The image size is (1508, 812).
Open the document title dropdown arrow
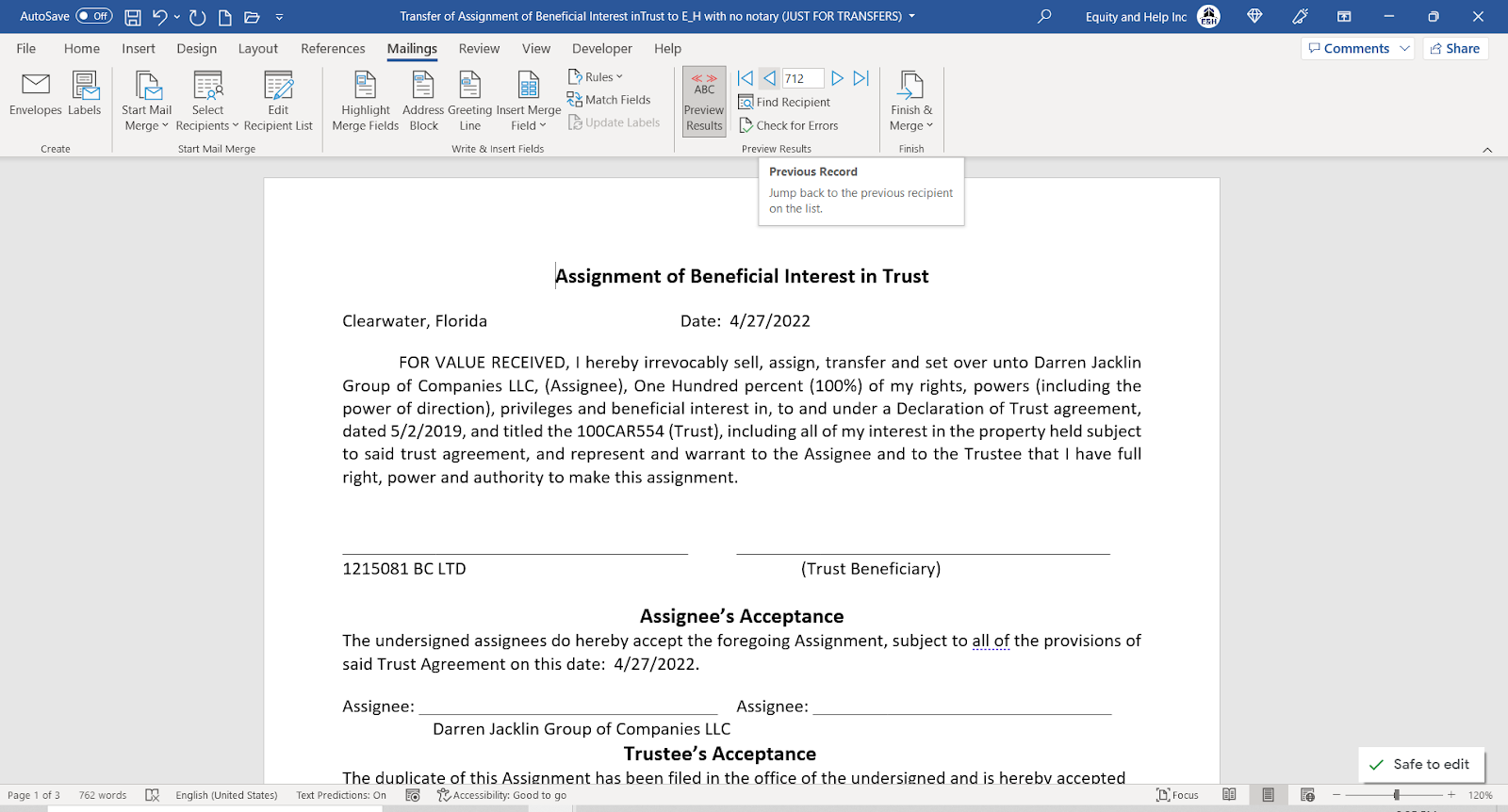click(911, 16)
